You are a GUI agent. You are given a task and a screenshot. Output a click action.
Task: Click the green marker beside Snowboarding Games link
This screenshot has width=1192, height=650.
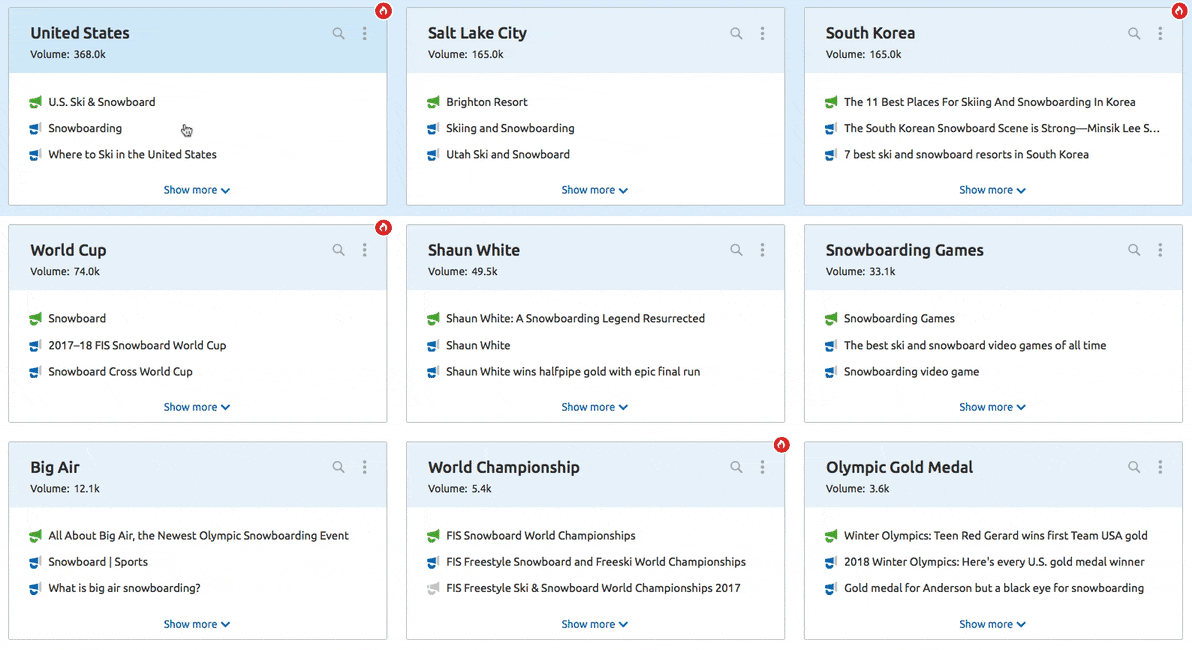click(x=830, y=318)
